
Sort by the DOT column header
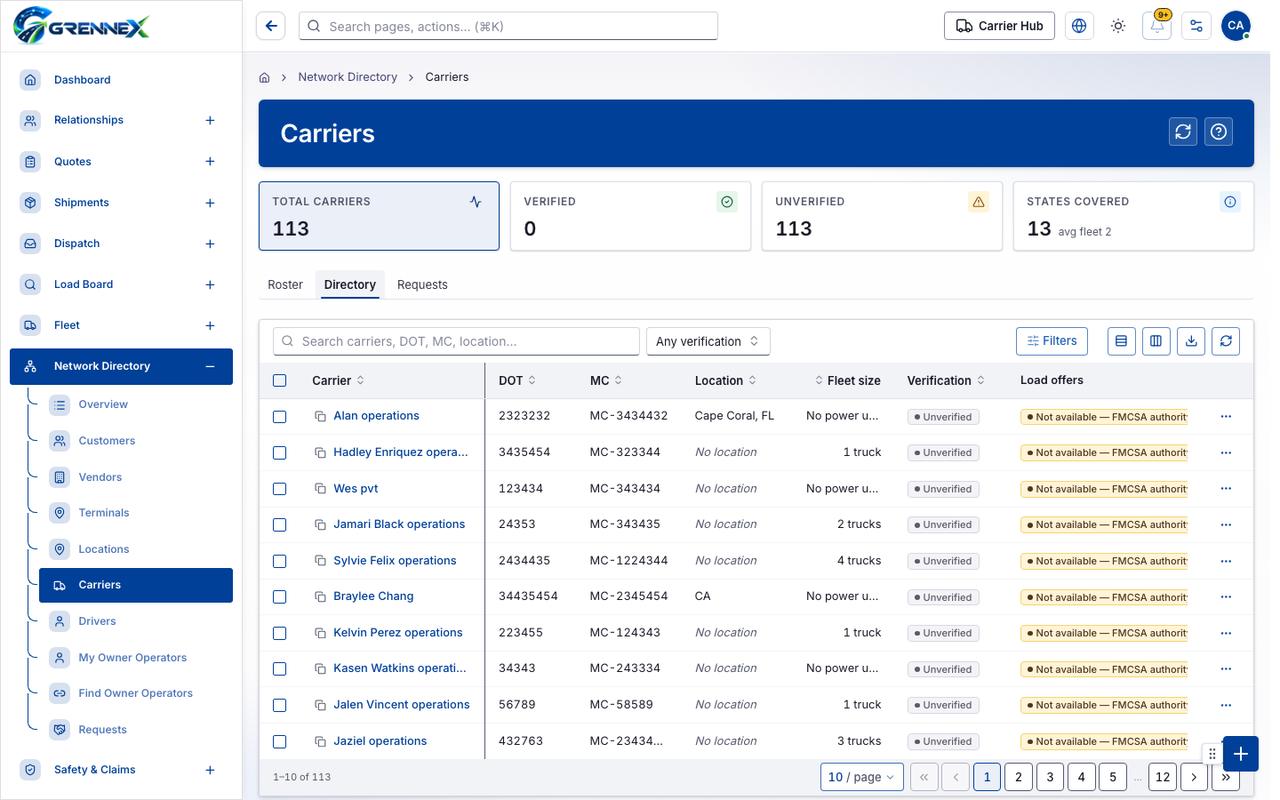click(518, 381)
